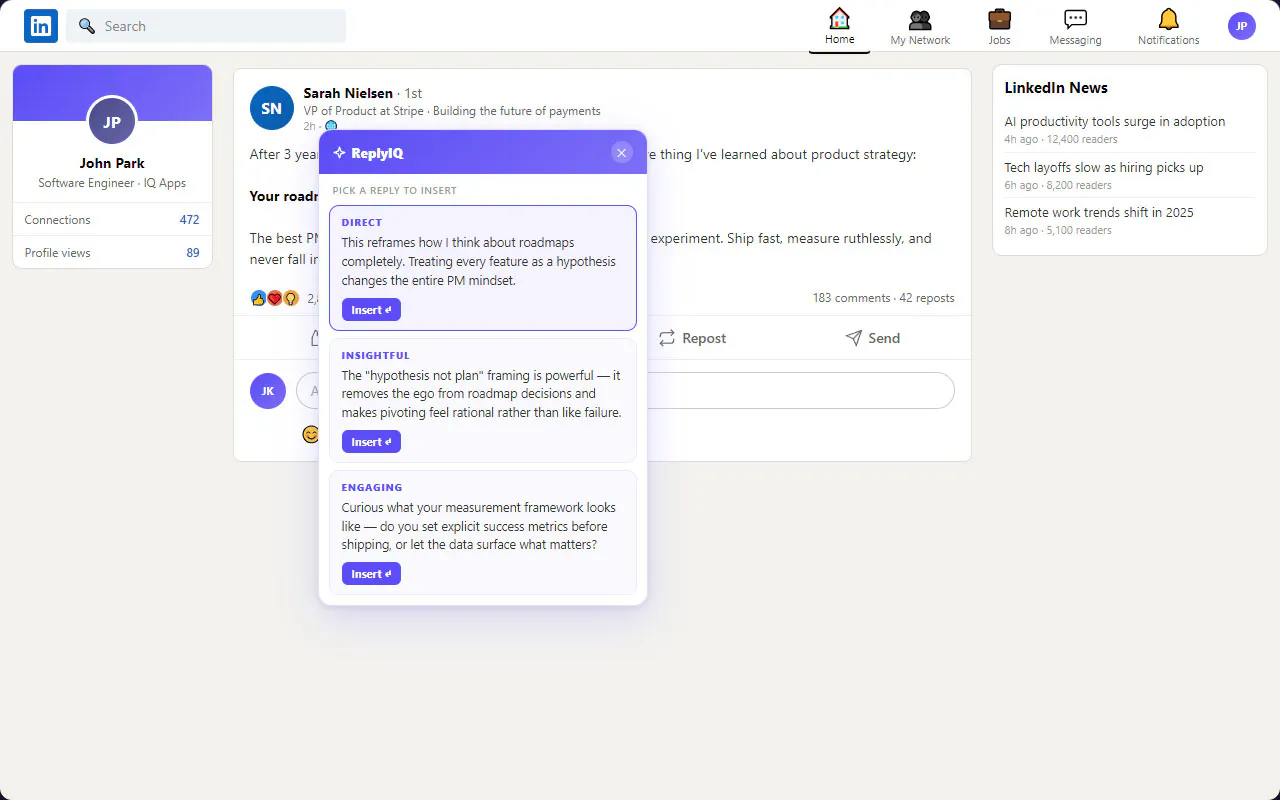Insert the Direct reply
1280x800 pixels.
click(371, 310)
